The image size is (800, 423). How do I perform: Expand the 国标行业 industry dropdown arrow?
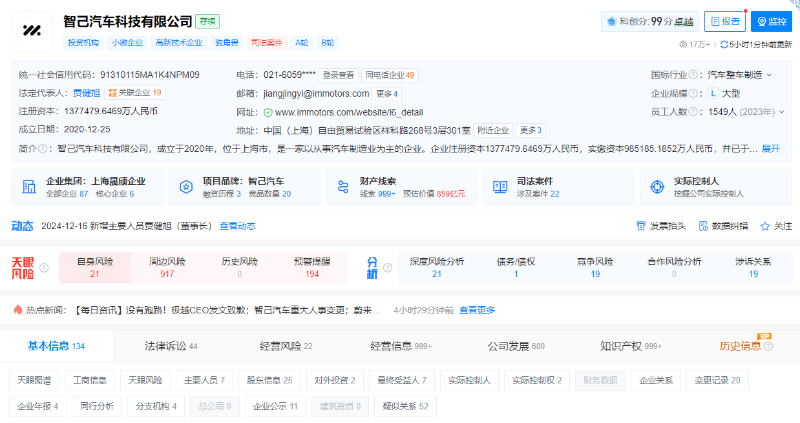click(x=769, y=75)
